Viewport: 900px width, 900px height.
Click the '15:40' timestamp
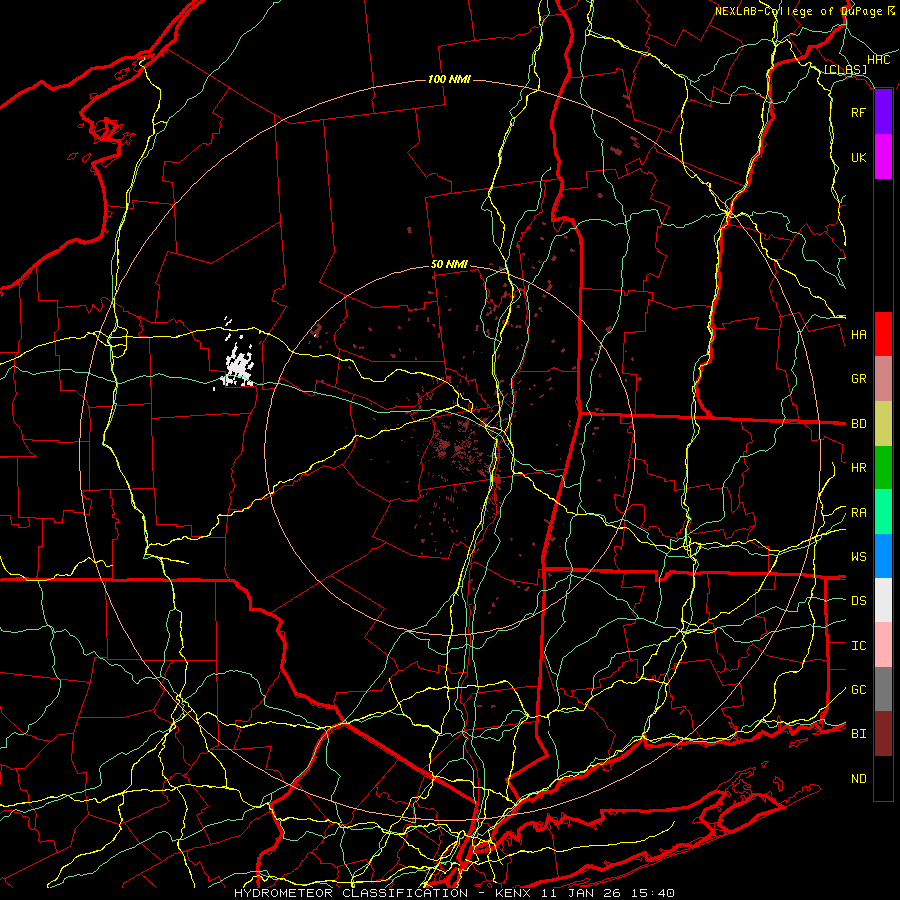(651, 893)
